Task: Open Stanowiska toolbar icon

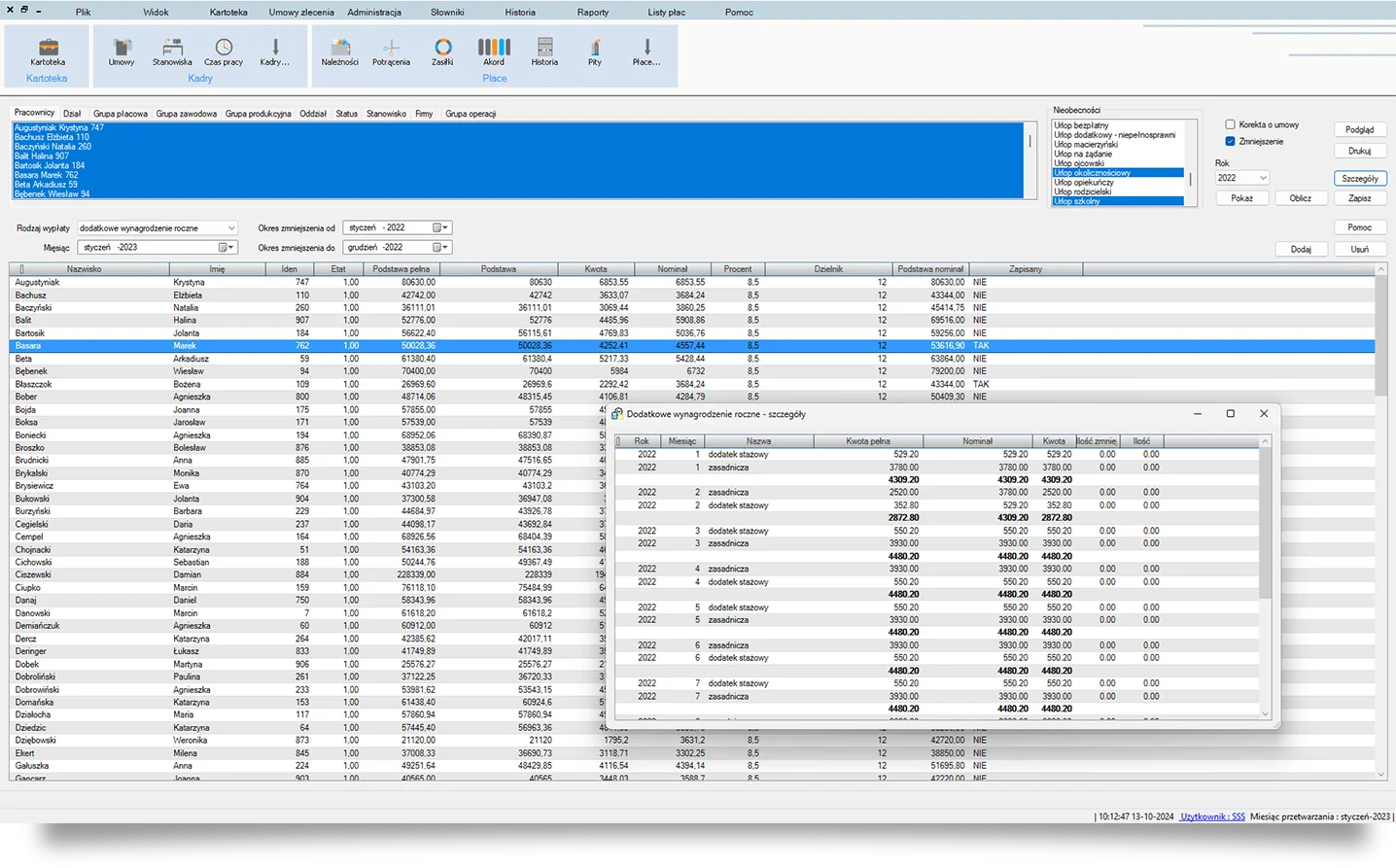Action: pos(172,48)
